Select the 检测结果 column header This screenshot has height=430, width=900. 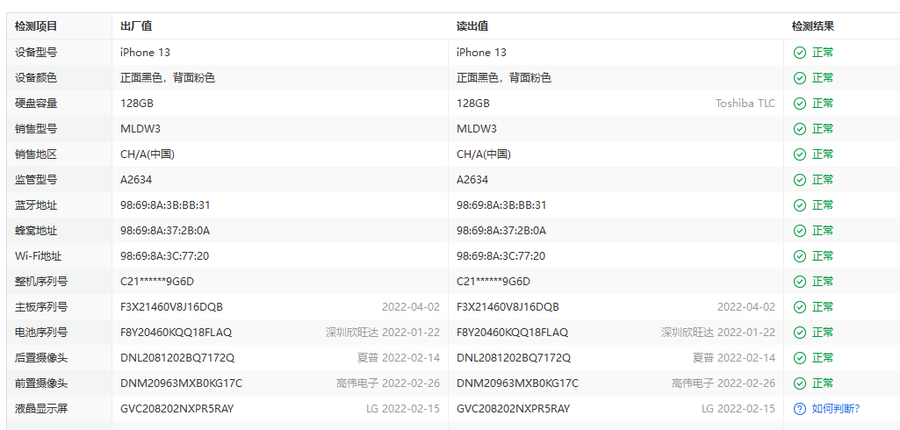(813, 26)
